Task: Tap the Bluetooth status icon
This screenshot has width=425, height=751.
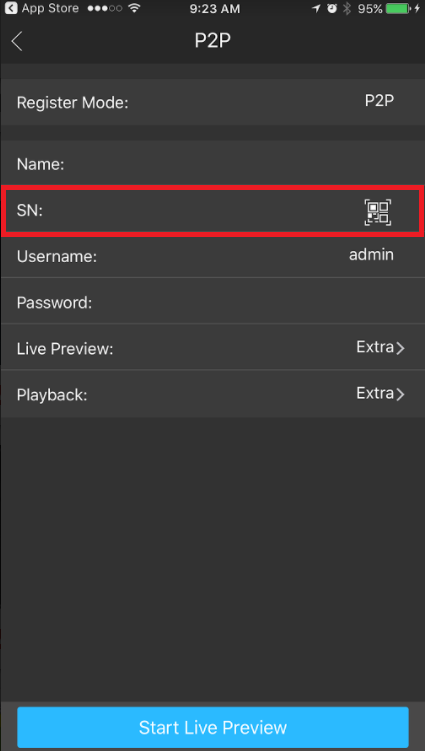Action: (347, 9)
